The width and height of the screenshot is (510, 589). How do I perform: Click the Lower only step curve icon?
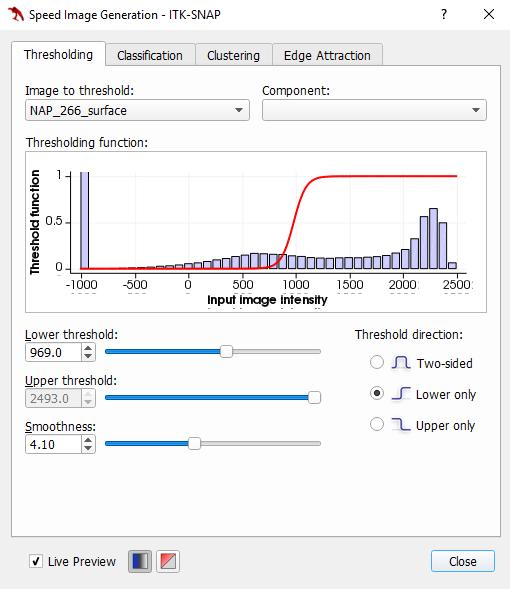click(x=401, y=394)
